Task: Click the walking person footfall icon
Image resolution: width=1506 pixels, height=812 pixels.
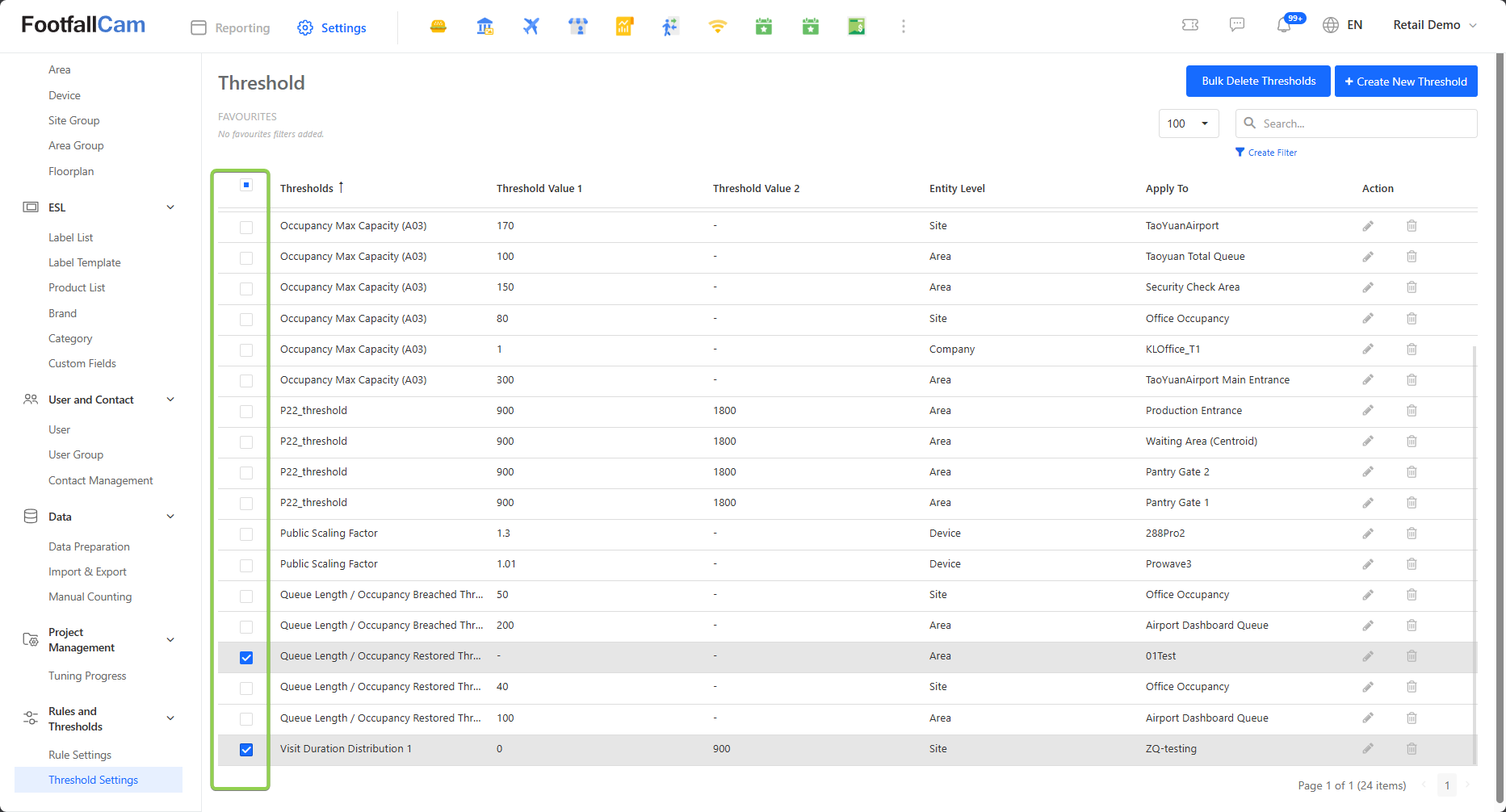Action: [670, 27]
